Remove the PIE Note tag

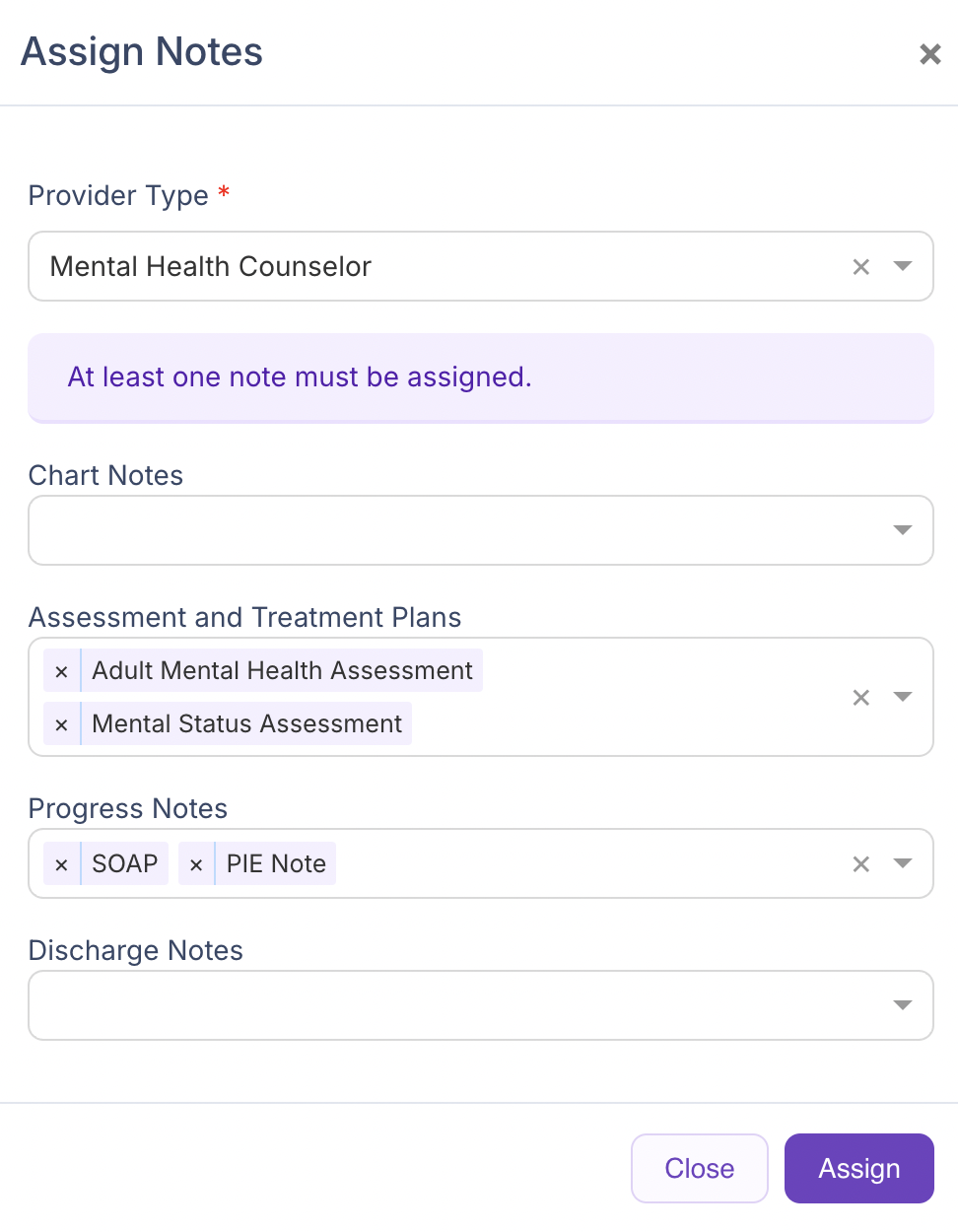click(195, 863)
